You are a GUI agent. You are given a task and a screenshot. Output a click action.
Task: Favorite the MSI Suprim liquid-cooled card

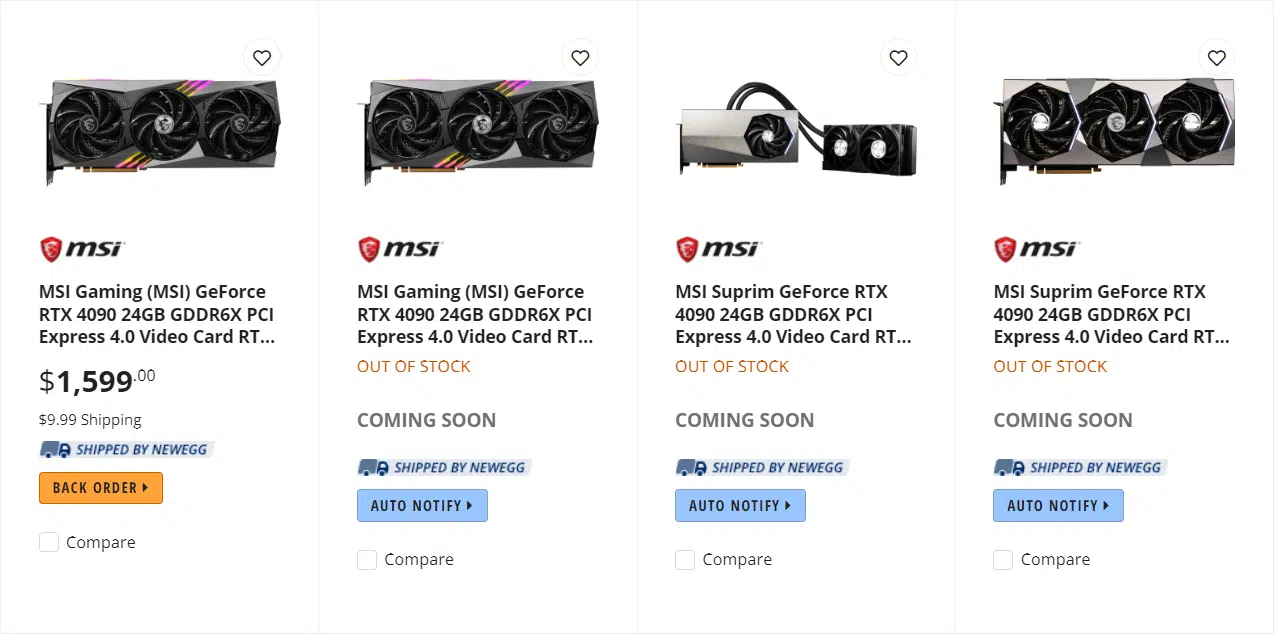[898, 58]
